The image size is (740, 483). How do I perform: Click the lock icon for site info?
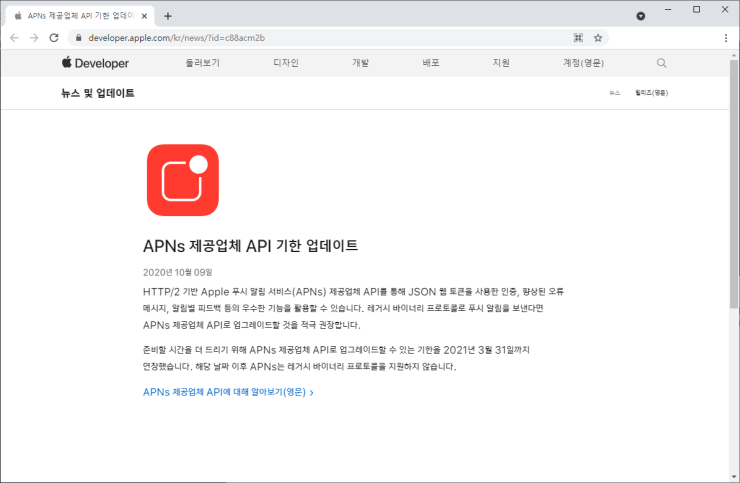78,37
